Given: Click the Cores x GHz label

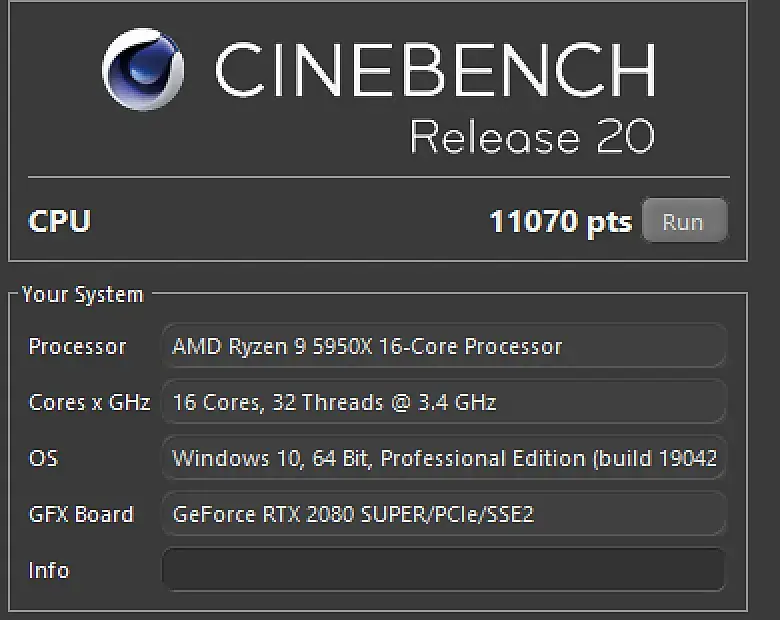Looking at the screenshot, I should [89, 402].
